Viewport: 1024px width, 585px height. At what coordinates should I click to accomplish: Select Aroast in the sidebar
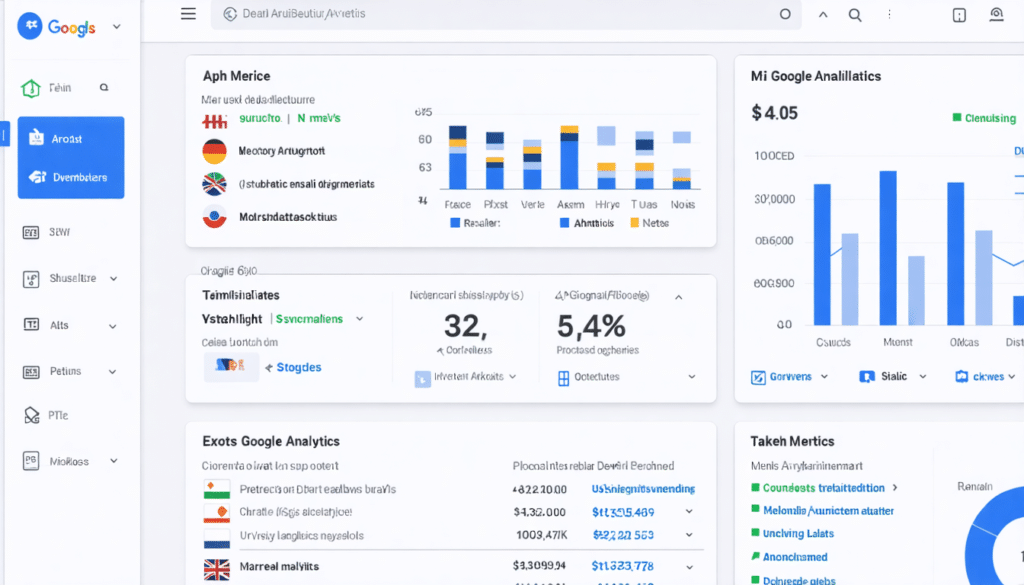pyautogui.click(x=71, y=138)
